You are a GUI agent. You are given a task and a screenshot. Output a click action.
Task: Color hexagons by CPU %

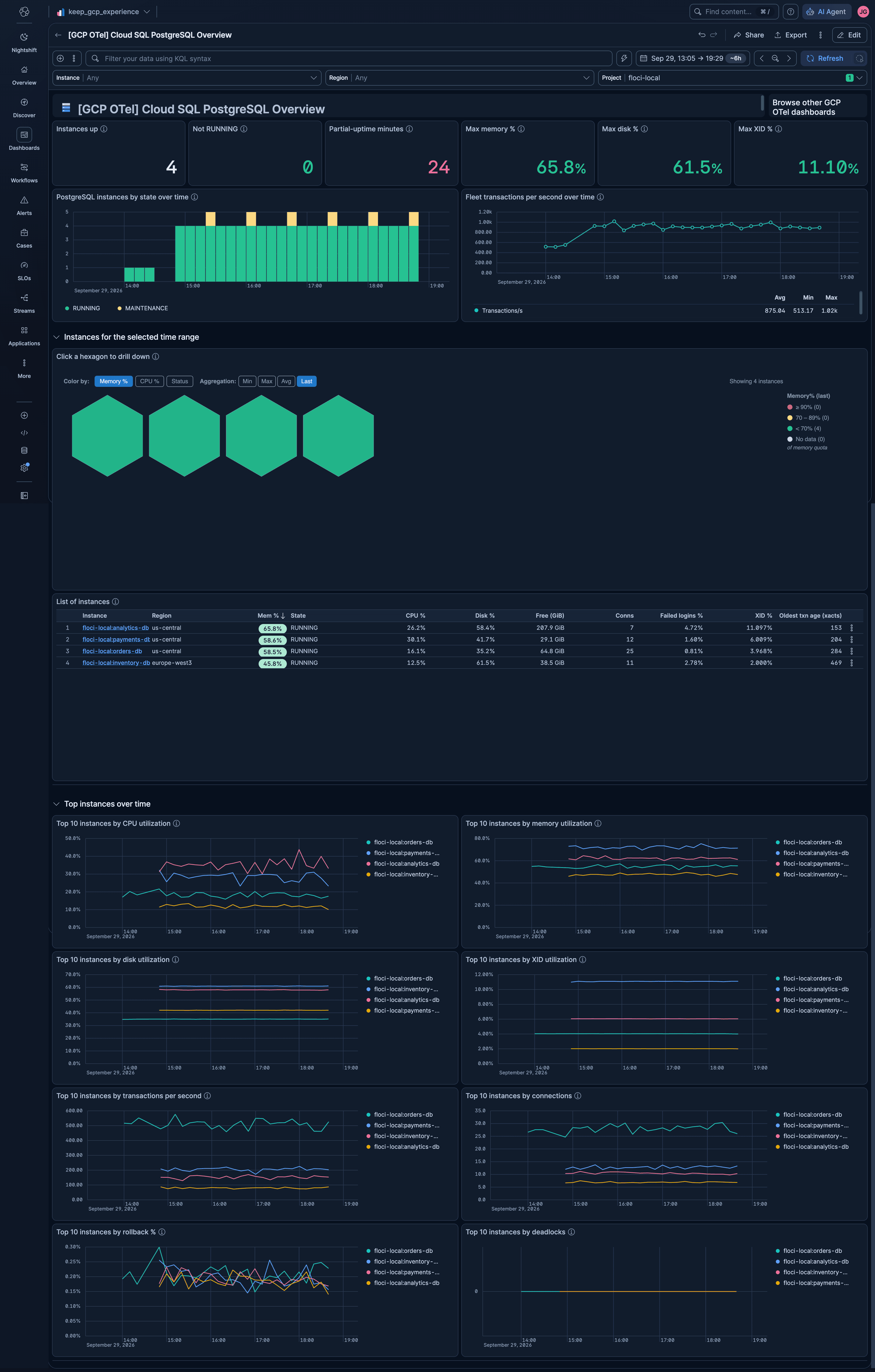coord(150,381)
